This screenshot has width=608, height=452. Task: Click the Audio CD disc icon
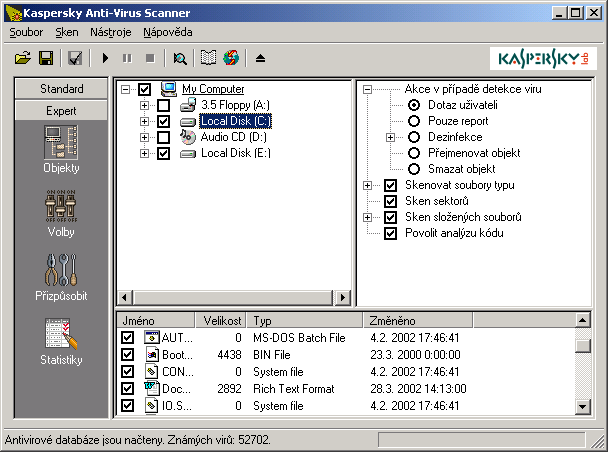tap(188, 137)
